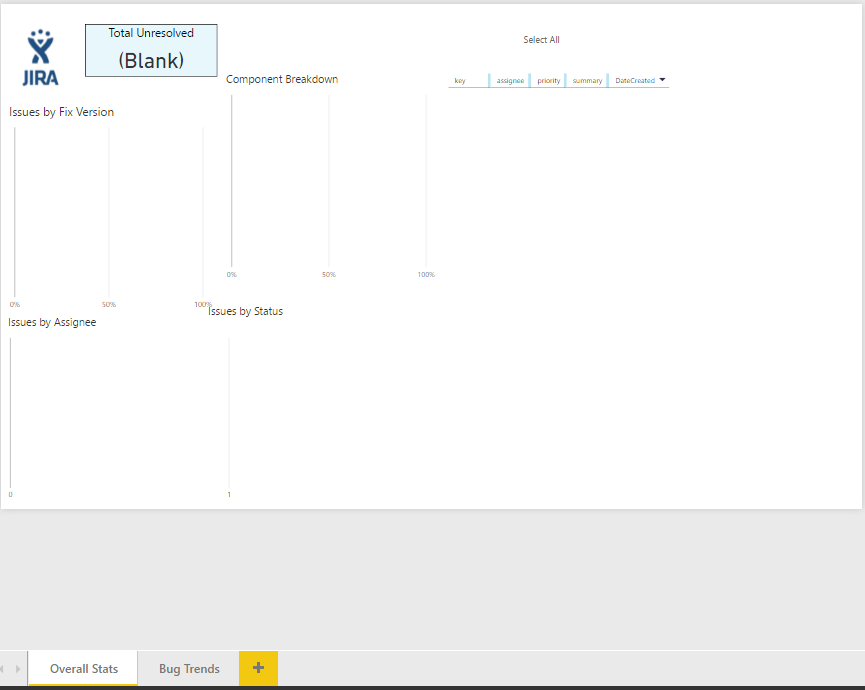Go to previous page tab arrow

tap(2, 668)
